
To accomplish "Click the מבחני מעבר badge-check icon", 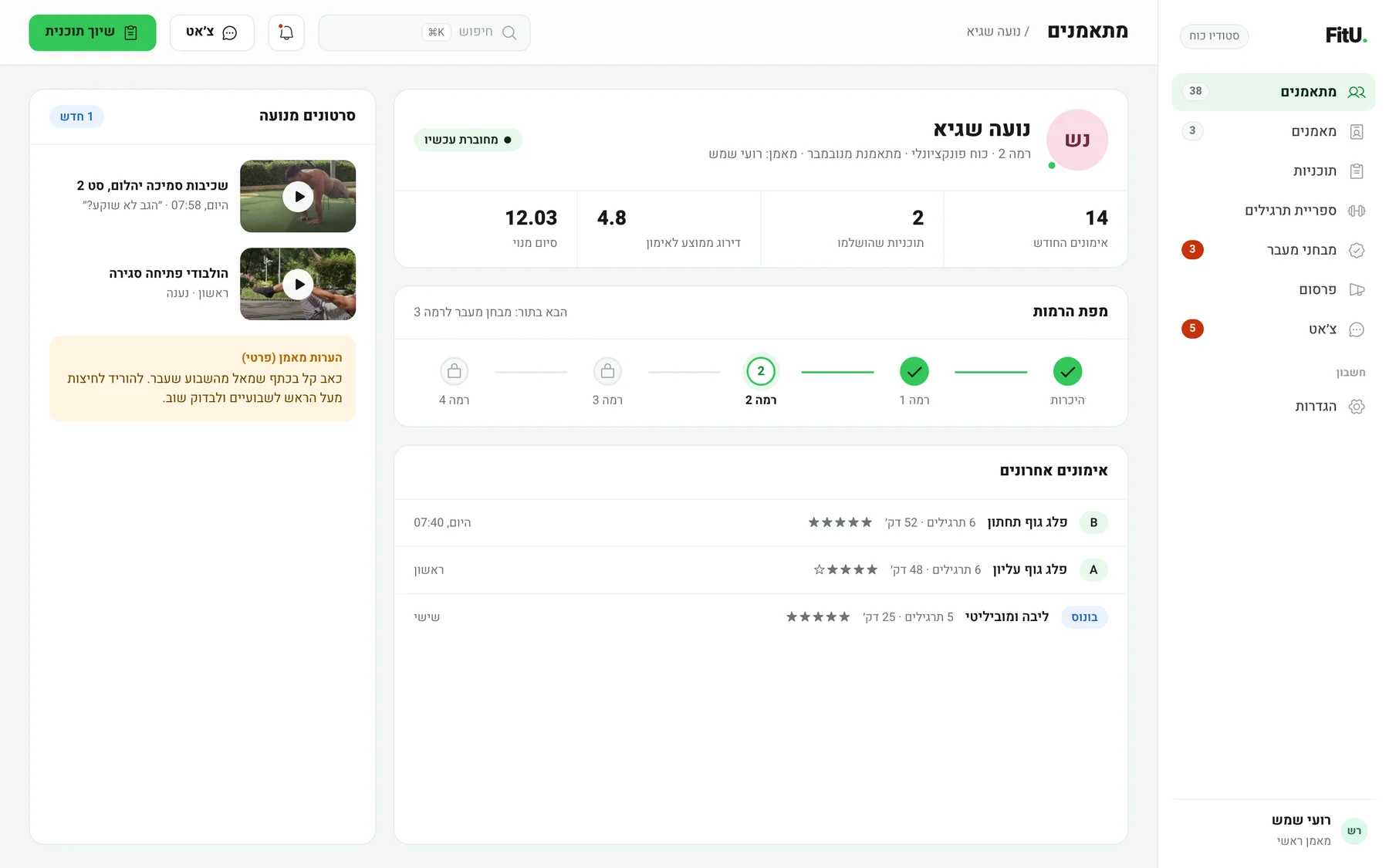I will point(1357,250).
